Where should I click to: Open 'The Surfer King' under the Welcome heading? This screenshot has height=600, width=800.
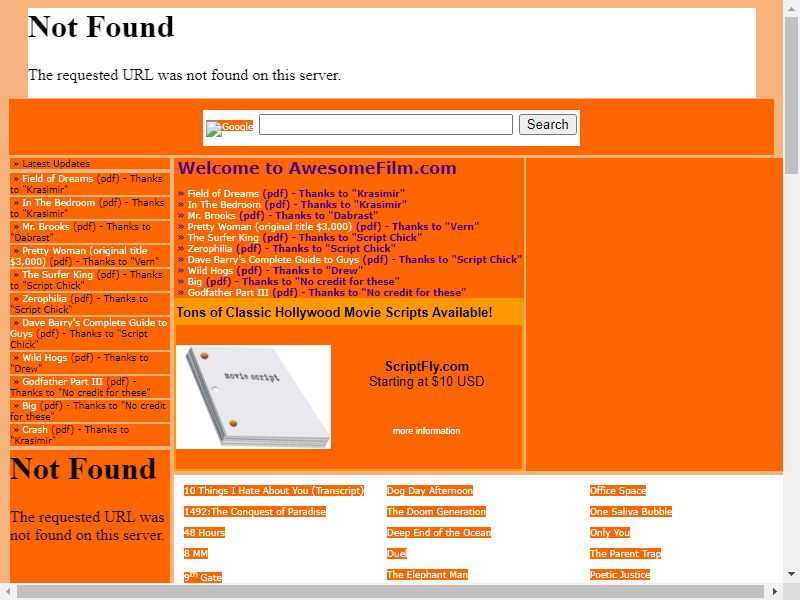(x=223, y=237)
